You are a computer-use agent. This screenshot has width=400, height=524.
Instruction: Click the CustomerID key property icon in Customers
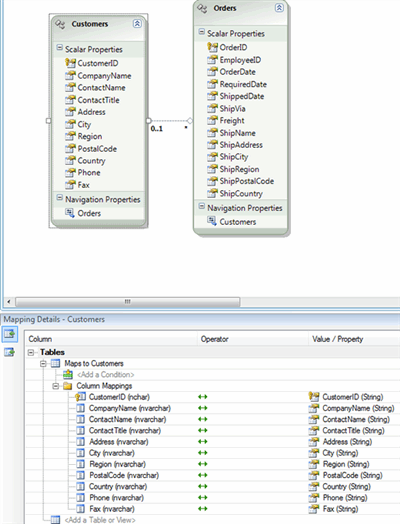(70, 63)
